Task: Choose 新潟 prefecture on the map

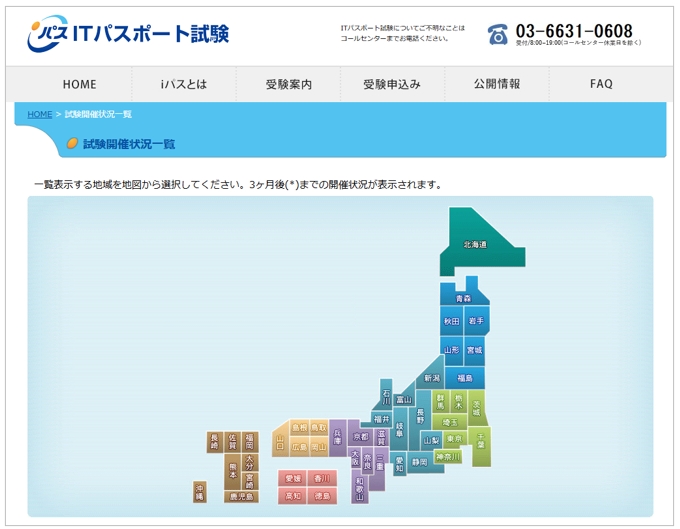Action: click(432, 378)
